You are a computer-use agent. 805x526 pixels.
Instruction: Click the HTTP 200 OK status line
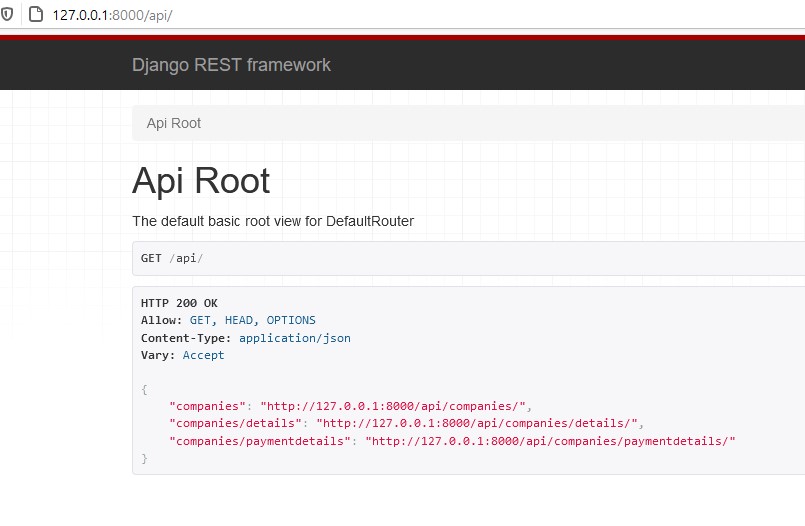[x=179, y=303]
